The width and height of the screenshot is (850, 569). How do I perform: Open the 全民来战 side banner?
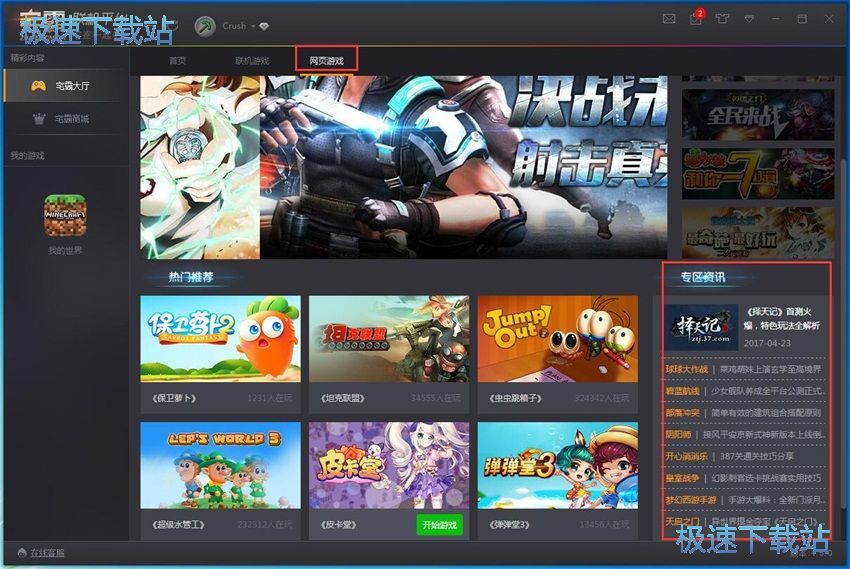(x=758, y=114)
